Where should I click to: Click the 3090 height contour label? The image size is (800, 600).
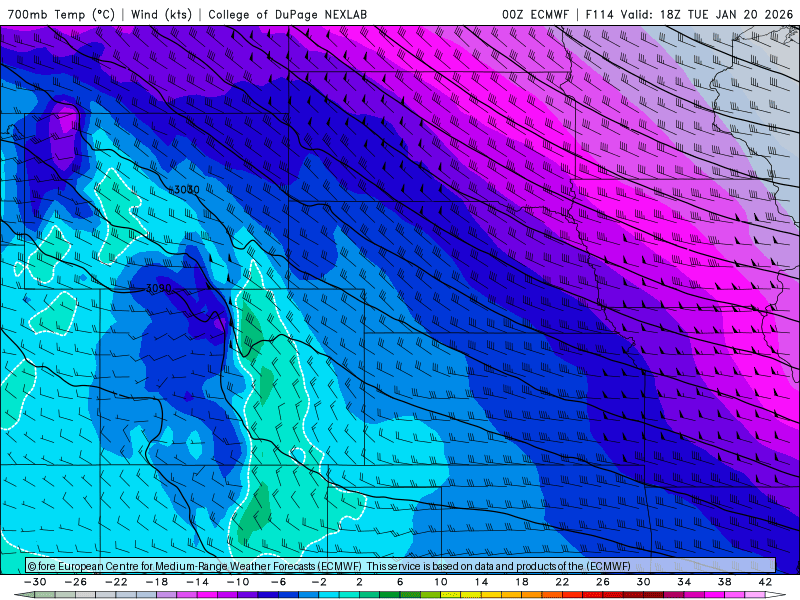point(159,289)
